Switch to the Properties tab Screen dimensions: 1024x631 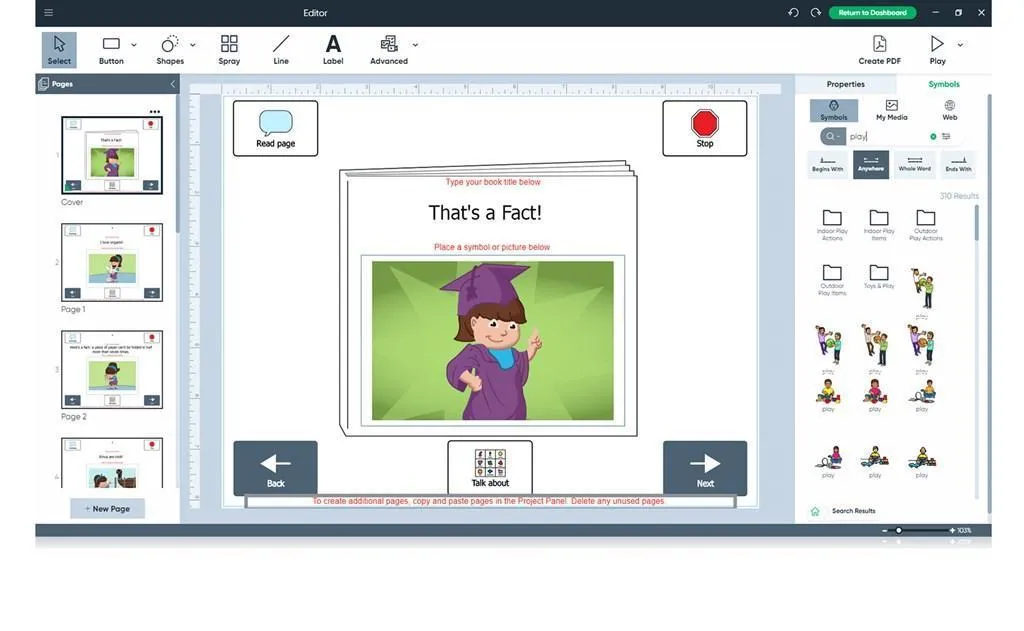(x=845, y=84)
